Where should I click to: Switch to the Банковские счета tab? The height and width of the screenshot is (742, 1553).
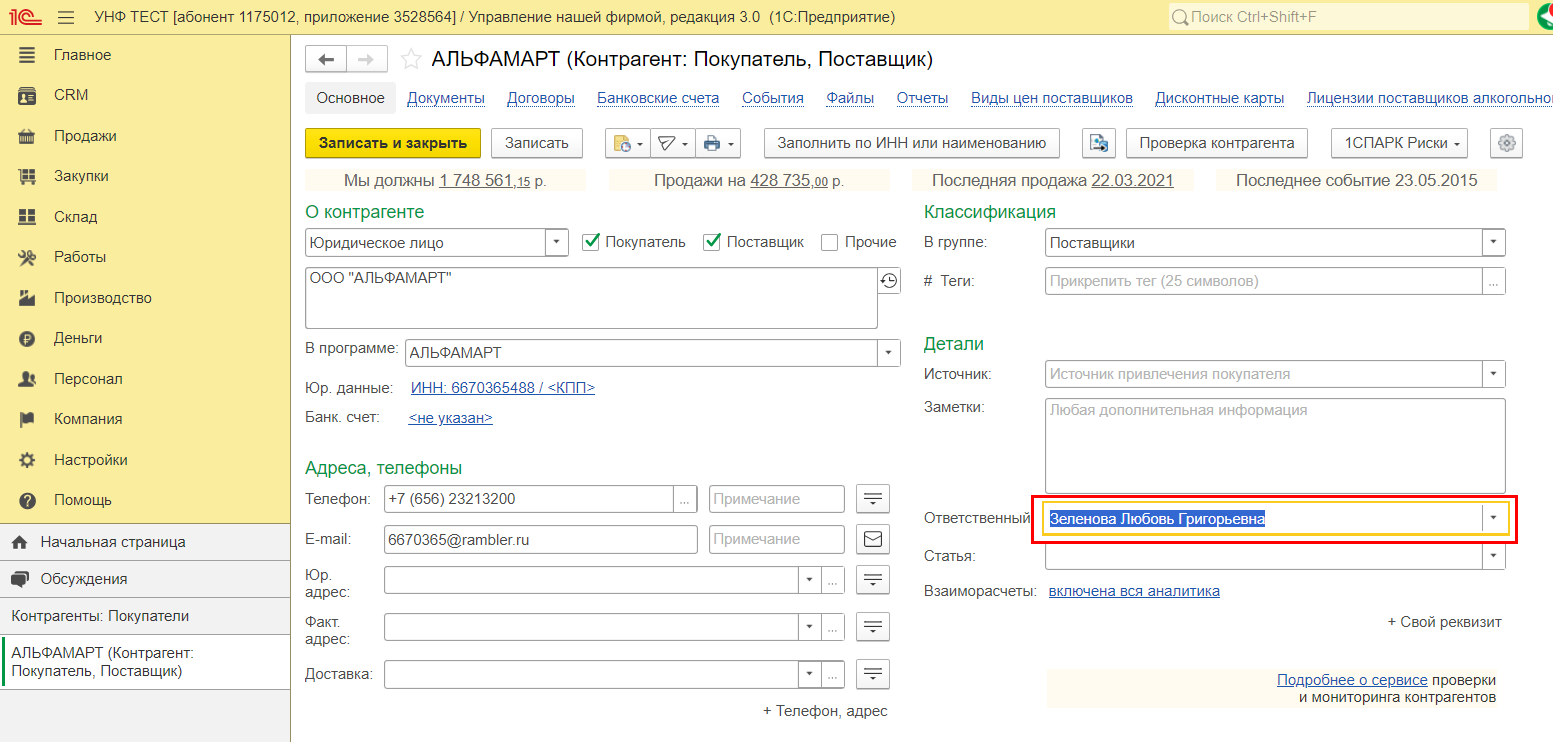pos(658,98)
